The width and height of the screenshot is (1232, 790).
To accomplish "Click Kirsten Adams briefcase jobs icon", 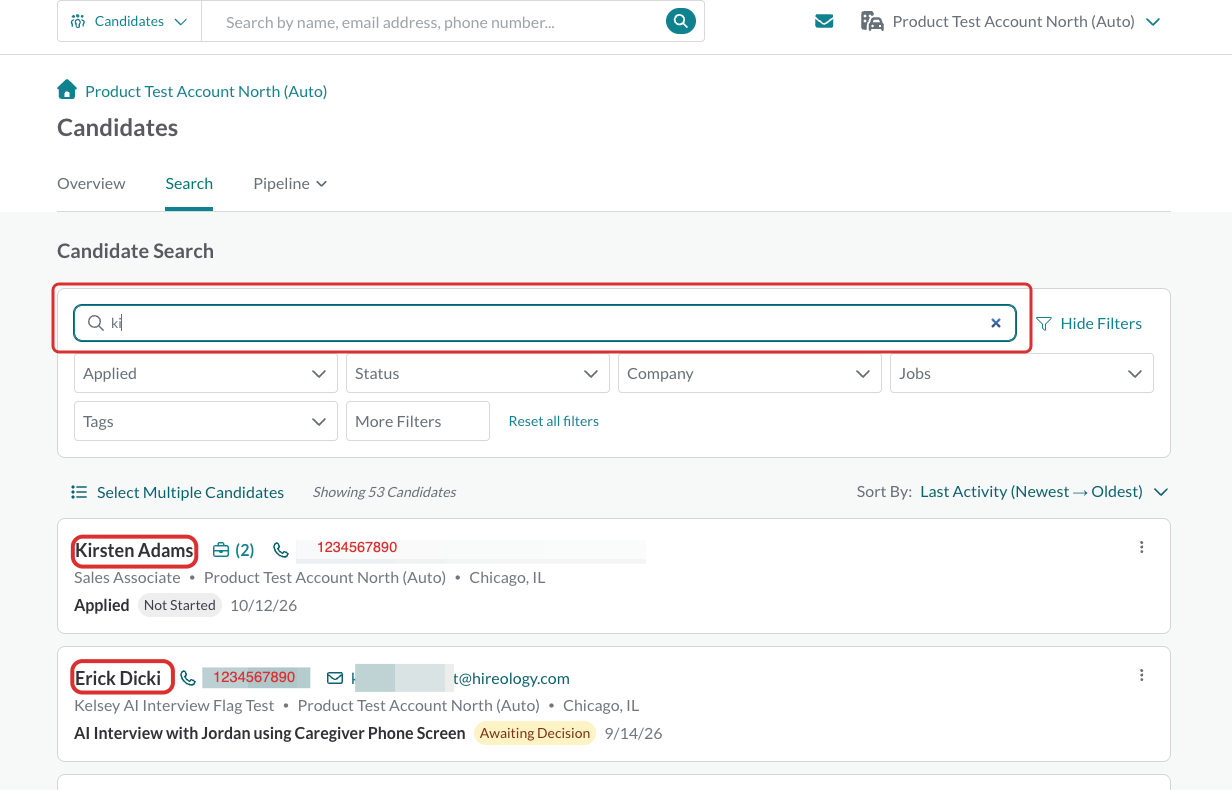I will pos(221,550).
